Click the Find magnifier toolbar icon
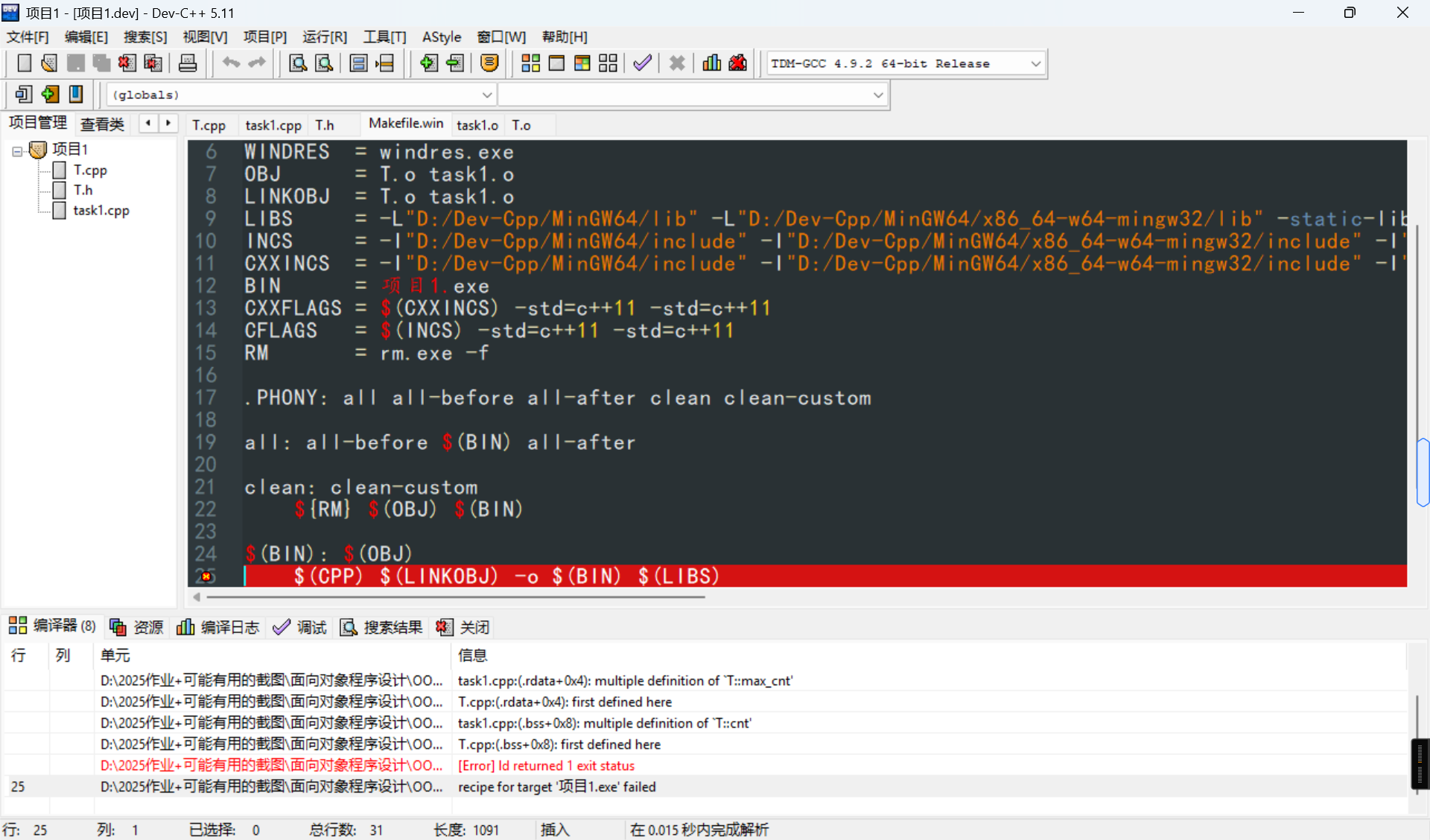Image resolution: width=1430 pixels, height=840 pixels. [x=298, y=63]
